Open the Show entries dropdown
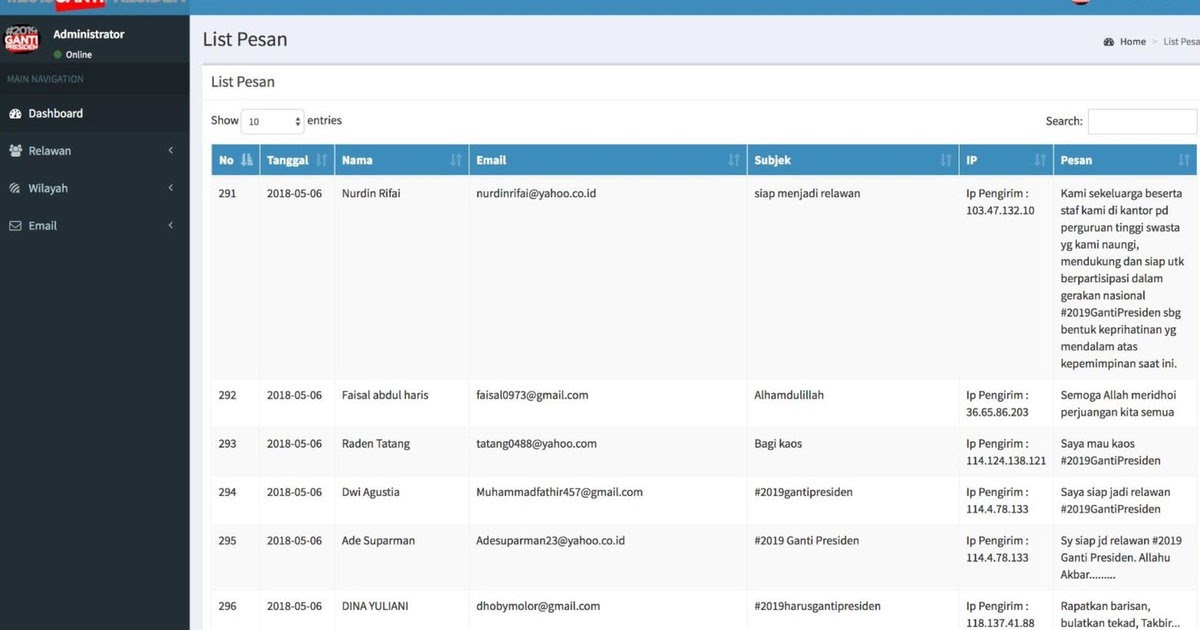 272,120
